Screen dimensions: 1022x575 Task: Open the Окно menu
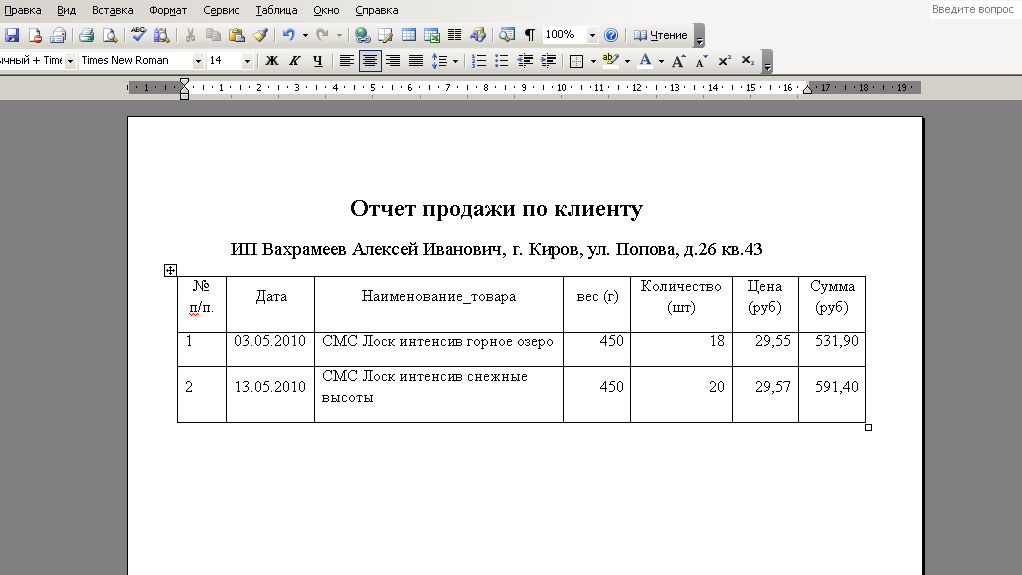(x=326, y=10)
